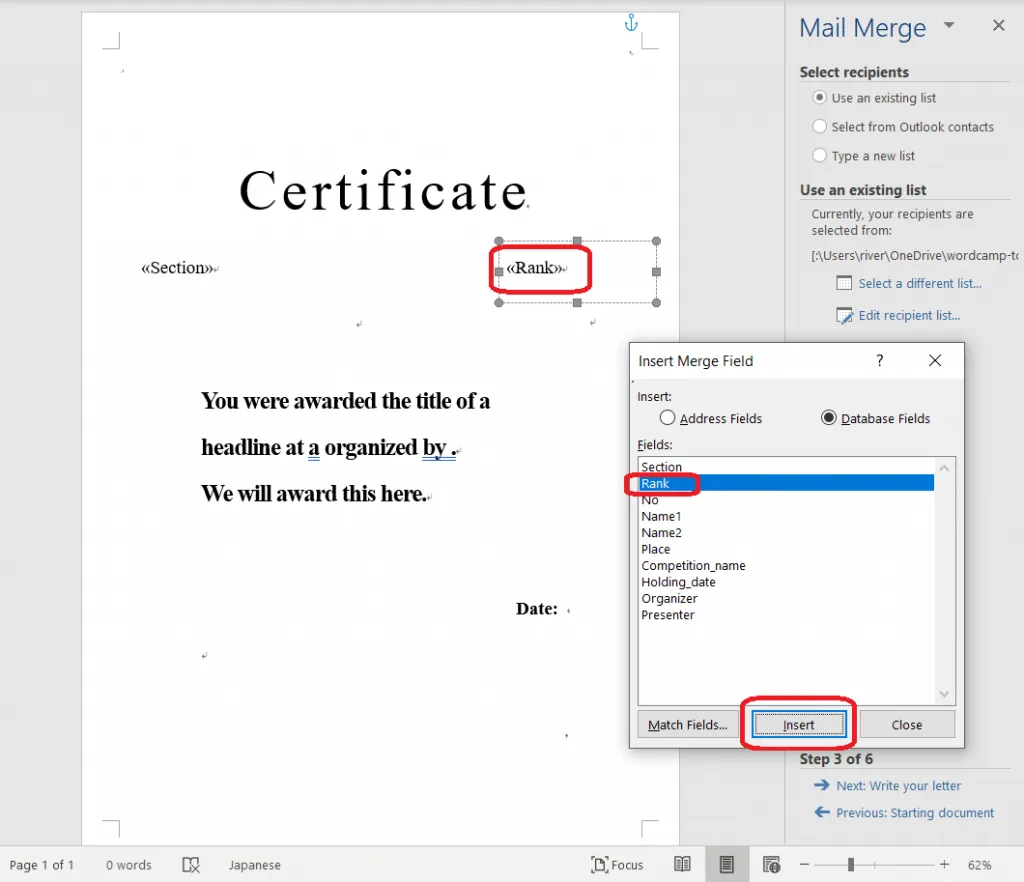Choose 'Type a new list' option
This screenshot has width=1024, height=882.
click(820, 156)
